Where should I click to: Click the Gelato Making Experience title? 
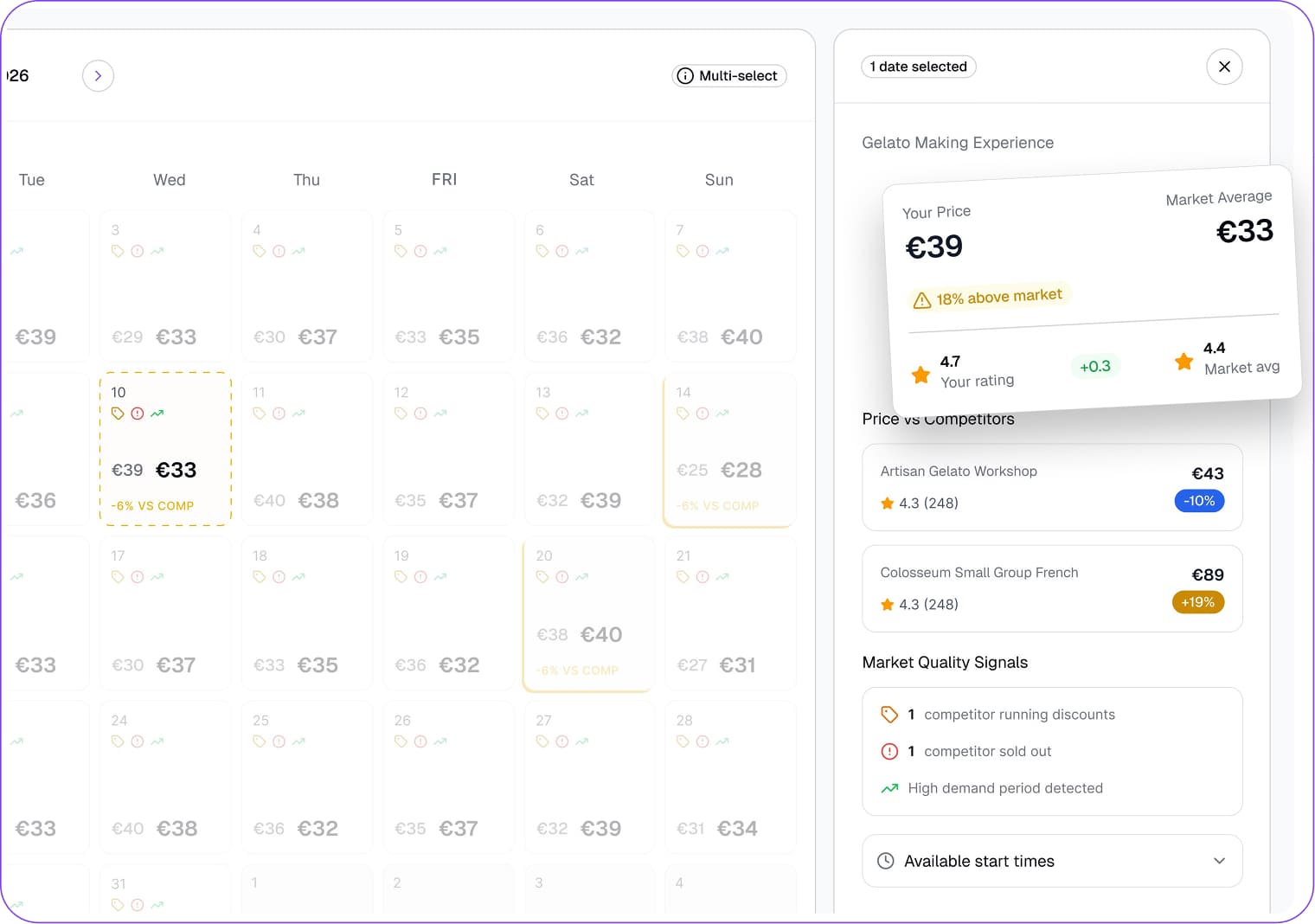coord(958,143)
